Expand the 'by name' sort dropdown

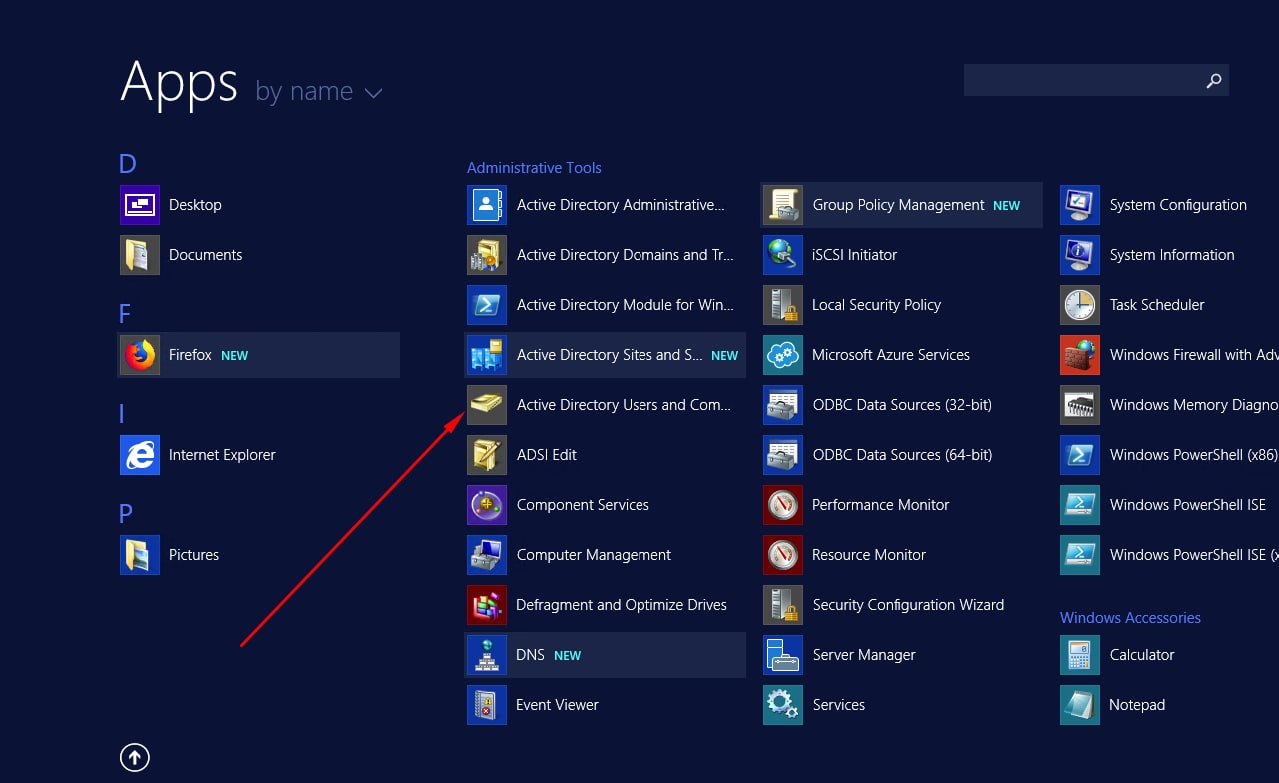(319, 92)
